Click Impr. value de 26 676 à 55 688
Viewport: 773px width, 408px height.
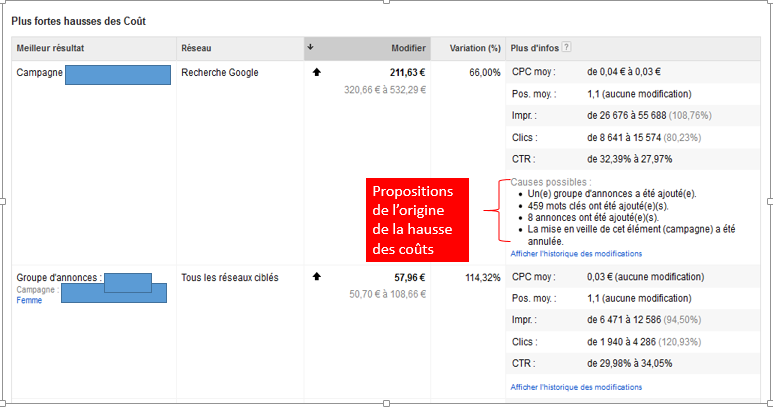coord(649,115)
